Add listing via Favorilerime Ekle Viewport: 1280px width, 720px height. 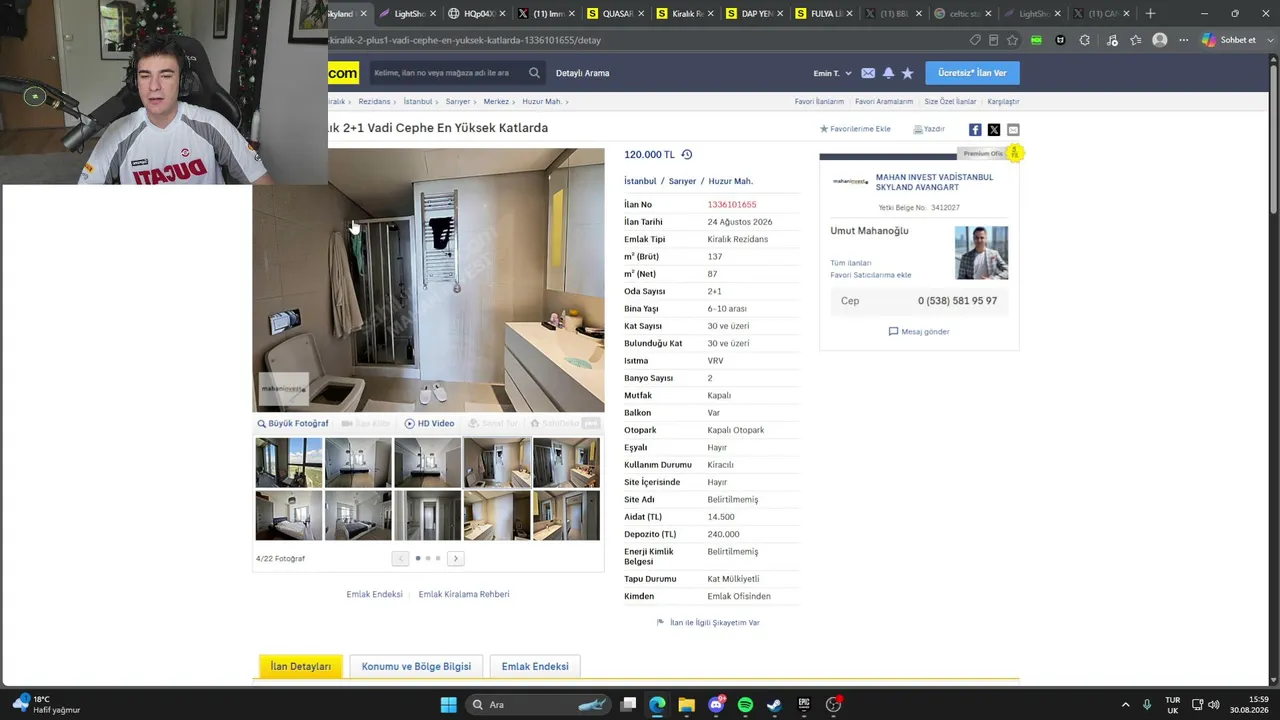855,129
